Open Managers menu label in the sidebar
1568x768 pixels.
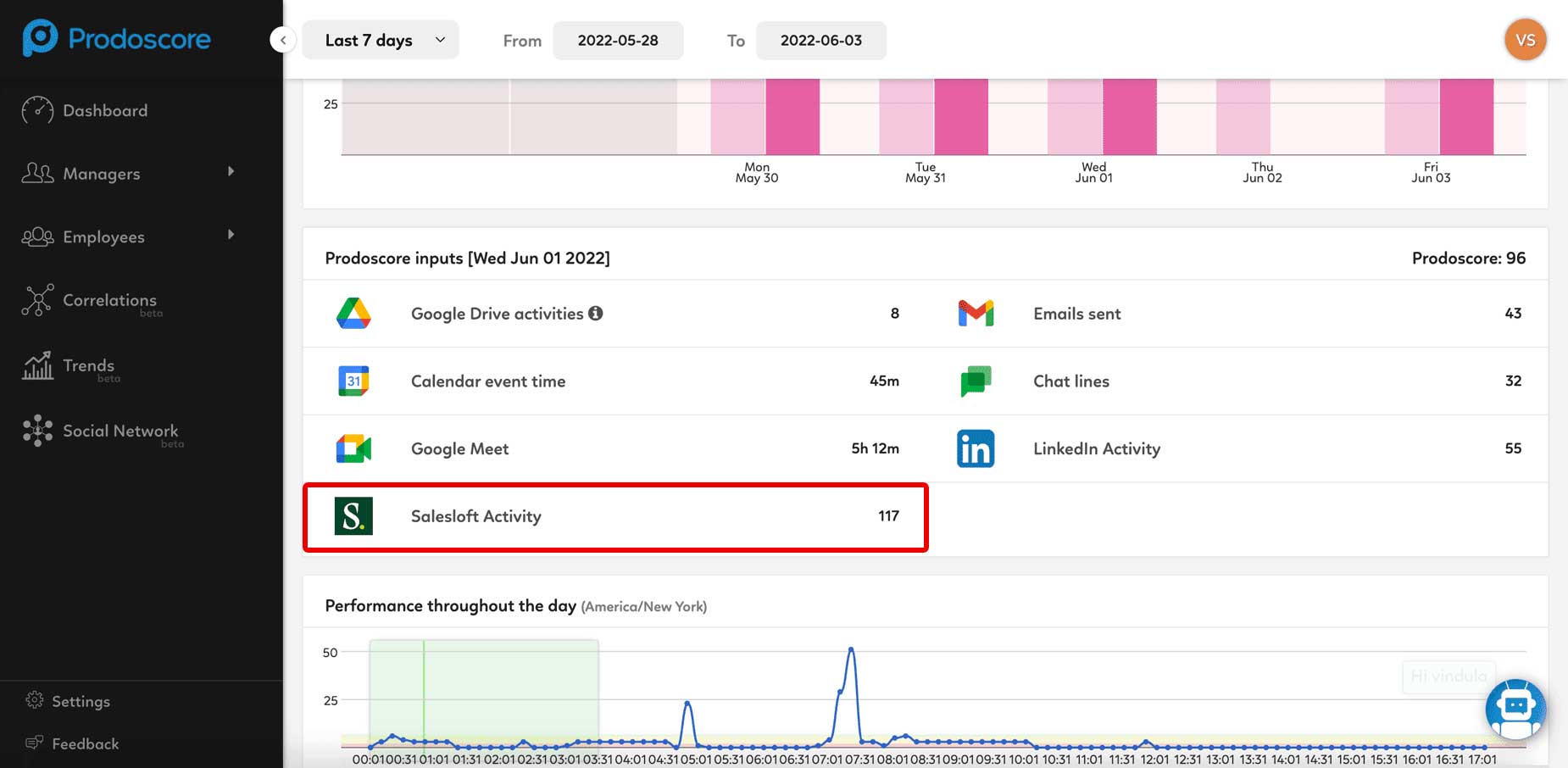coord(102,174)
